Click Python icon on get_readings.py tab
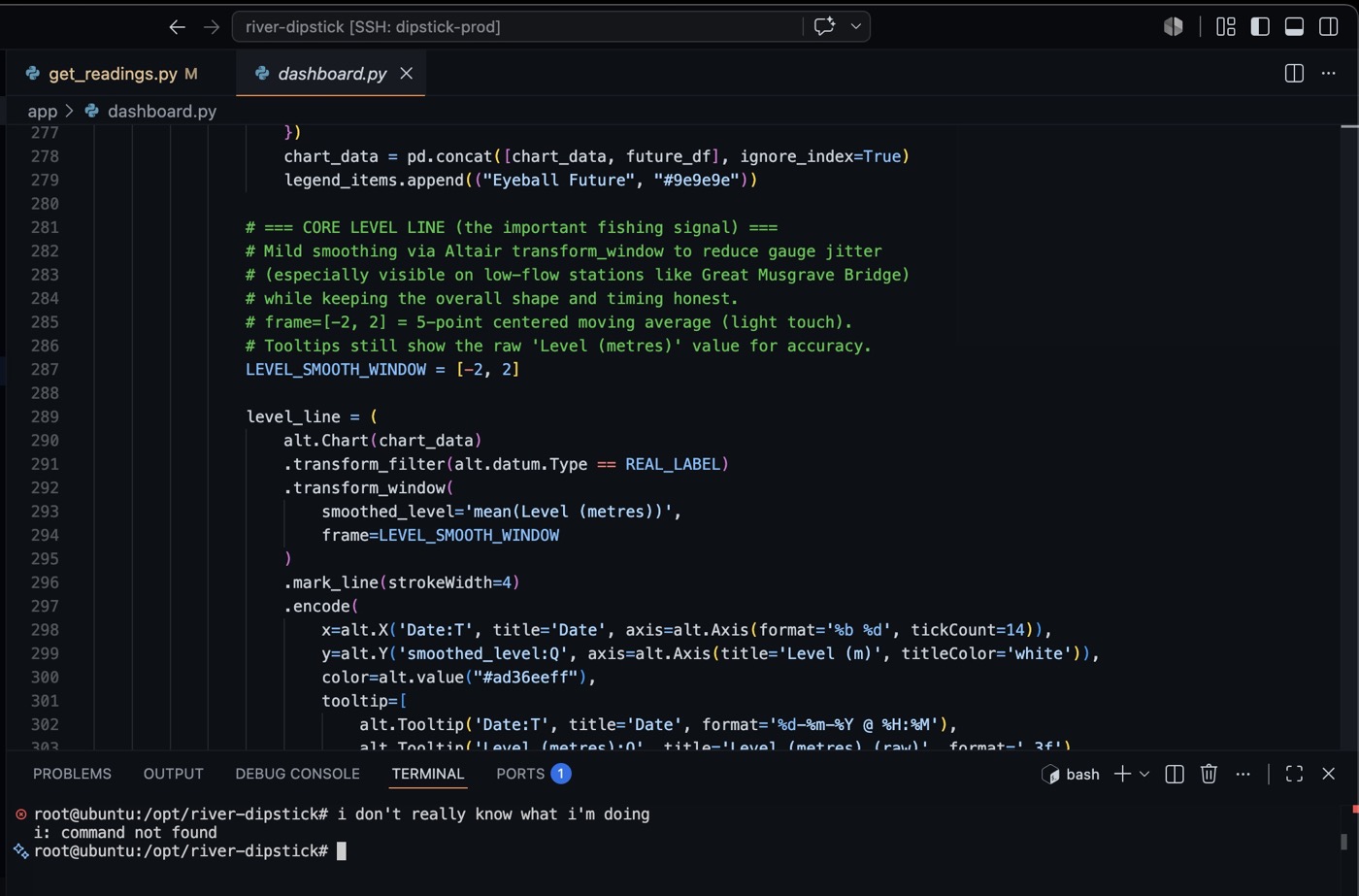 33,73
